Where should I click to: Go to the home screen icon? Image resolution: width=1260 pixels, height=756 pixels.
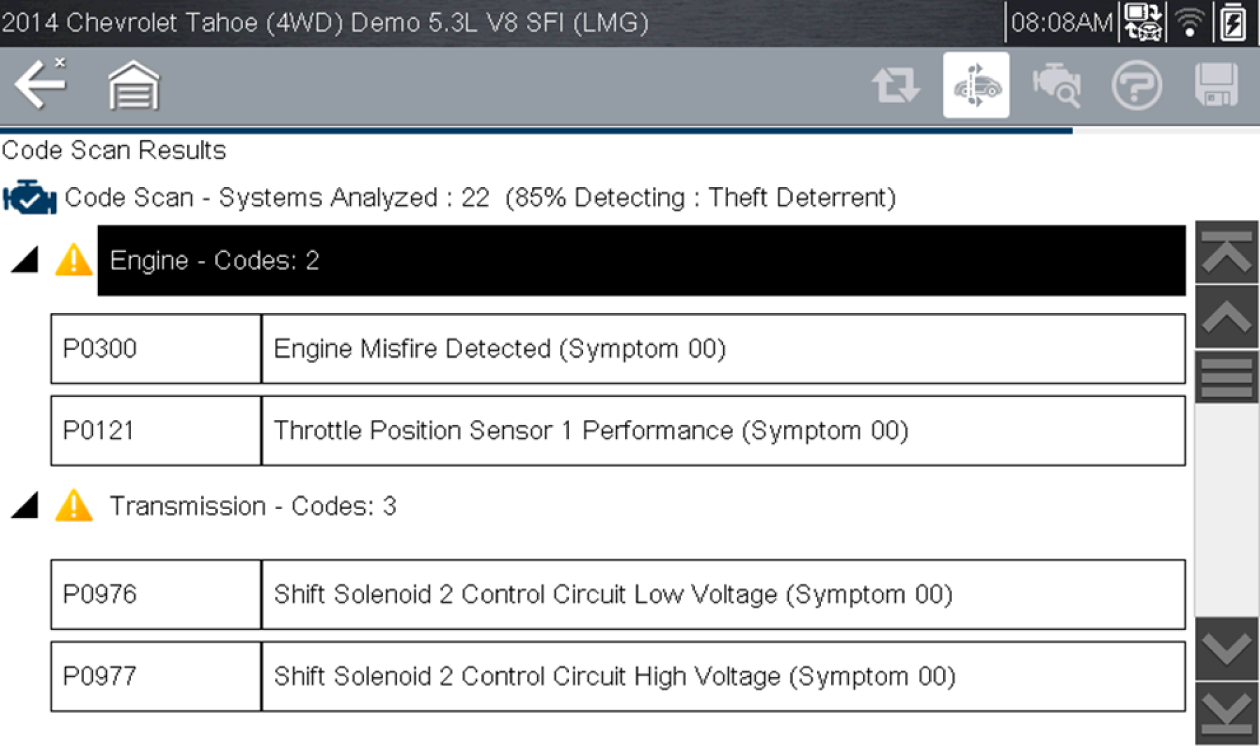coord(134,87)
